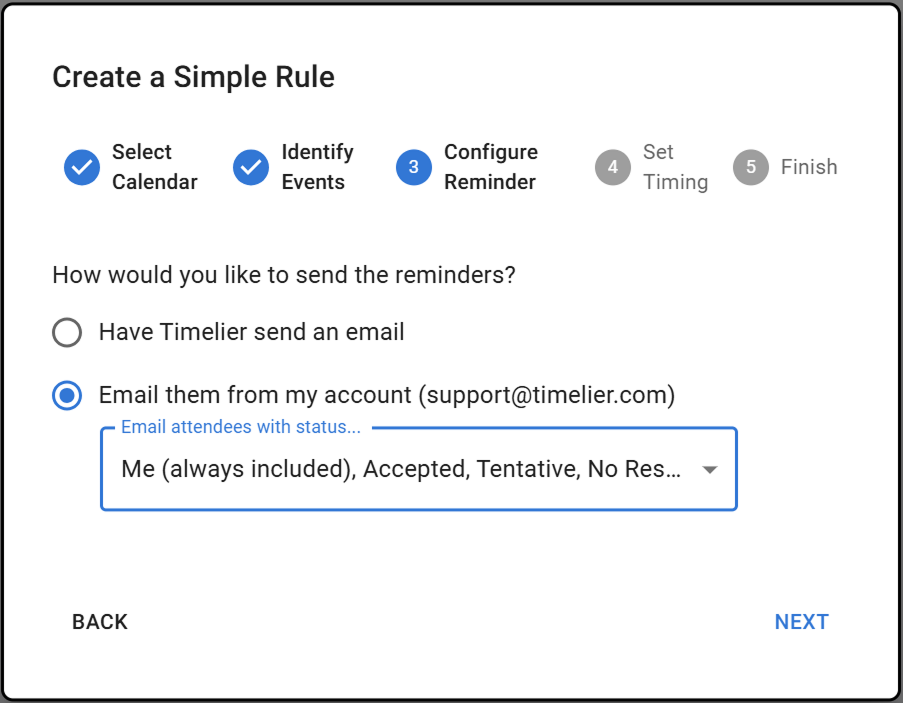The width and height of the screenshot is (903, 703).
Task: Jump to the Finish step label
Action: point(809,167)
